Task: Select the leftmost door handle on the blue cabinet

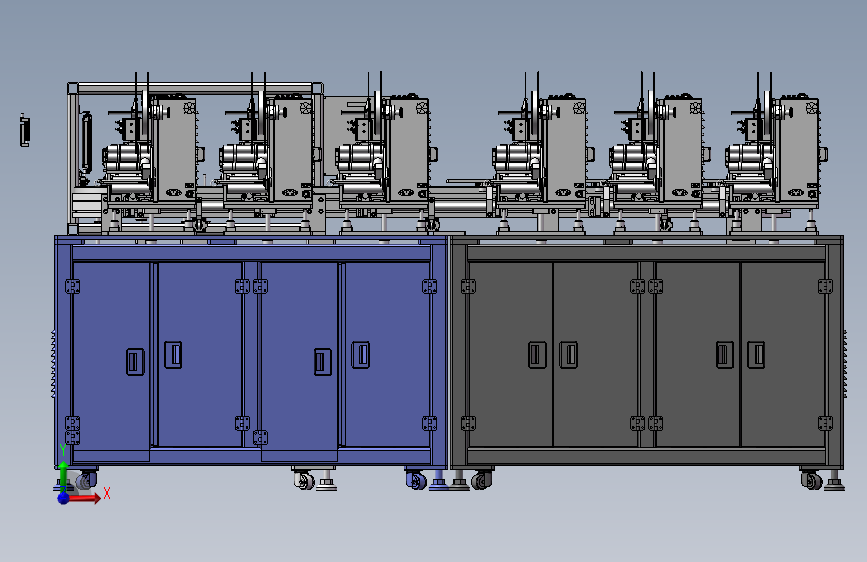Action: (135, 362)
